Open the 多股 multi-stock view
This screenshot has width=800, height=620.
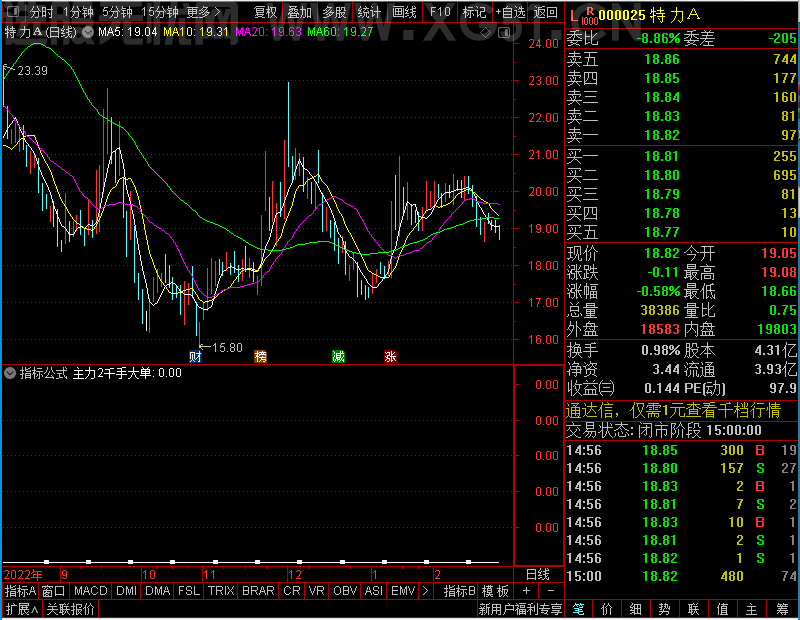334,12
